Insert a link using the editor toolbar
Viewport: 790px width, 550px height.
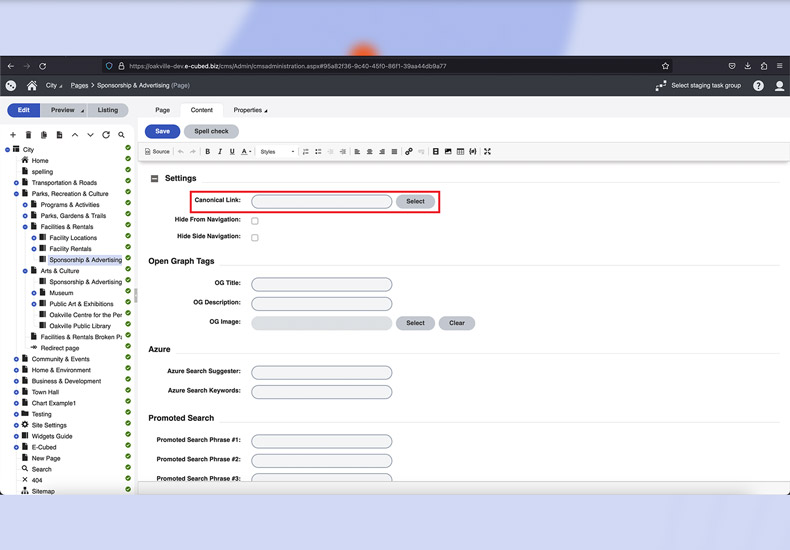[x=408, y=152]
